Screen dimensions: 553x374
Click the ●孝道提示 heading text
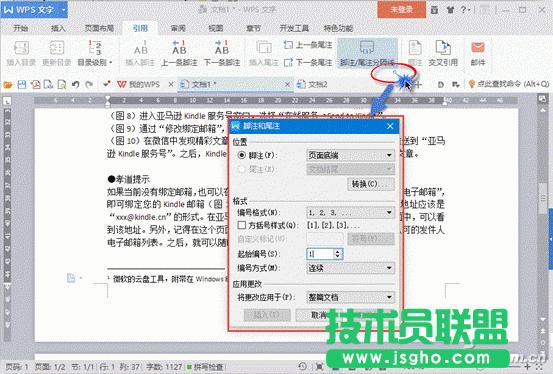pos(128,179)
